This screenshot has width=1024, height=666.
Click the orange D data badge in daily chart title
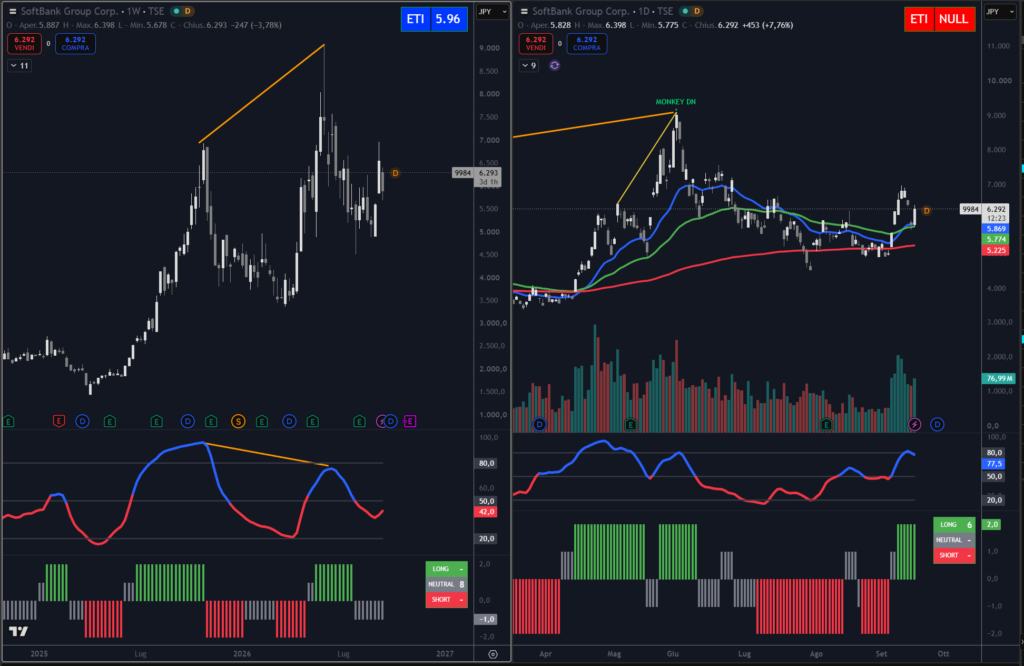click(x=697, y=11)
